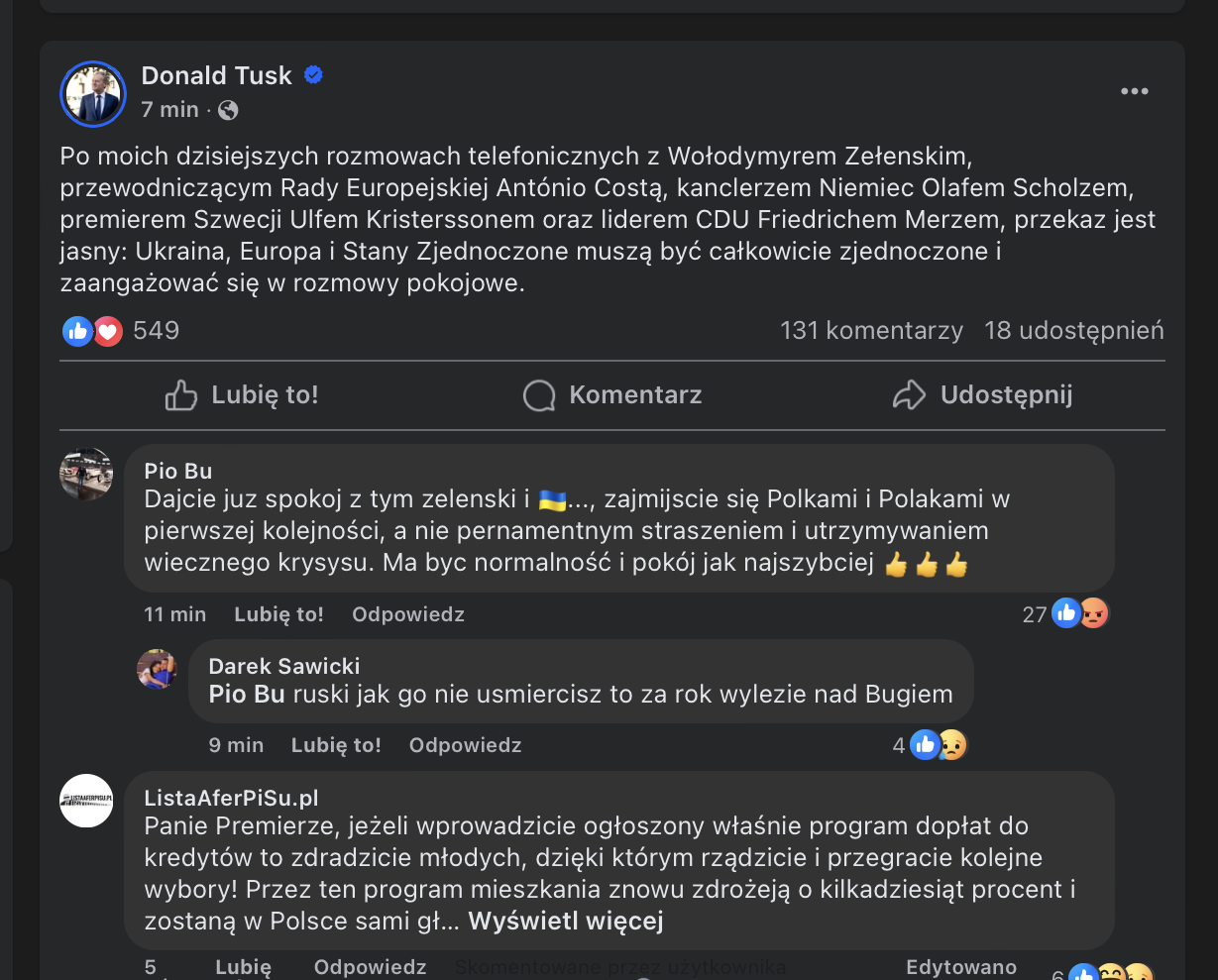
Task: Like Darek Sawicki's reply
Action: click(336, 745)
